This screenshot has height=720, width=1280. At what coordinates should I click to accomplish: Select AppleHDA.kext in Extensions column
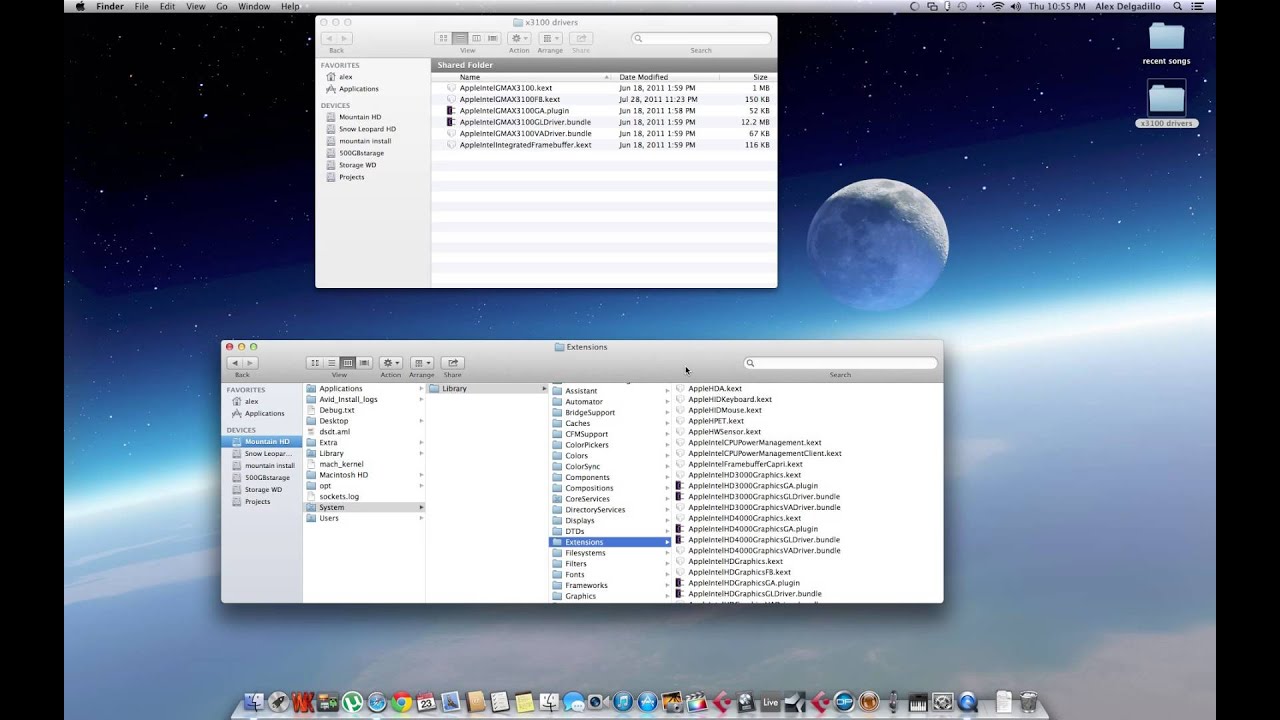tap(714, 388)
